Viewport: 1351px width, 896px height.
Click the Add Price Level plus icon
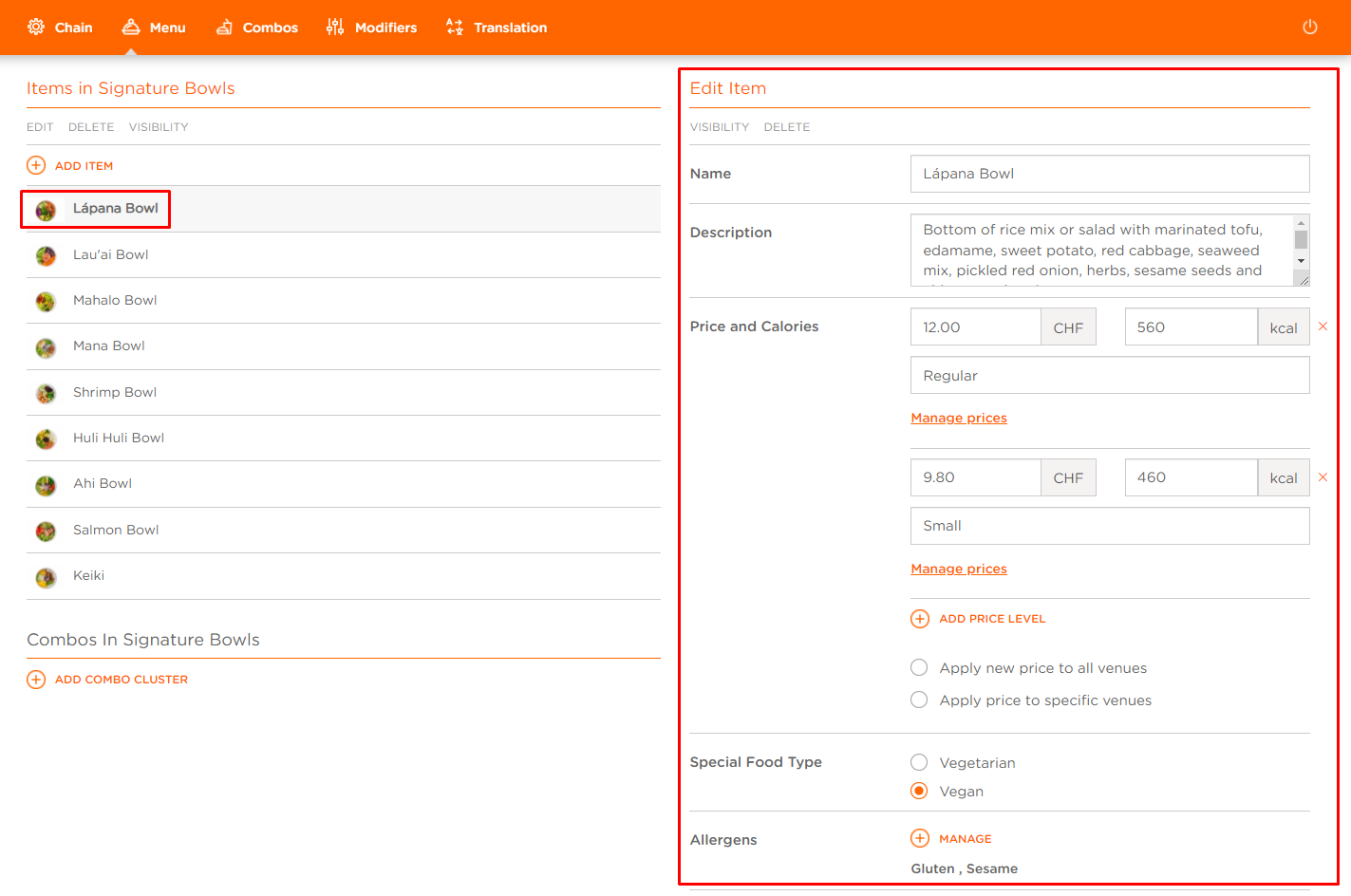(919, 619)
